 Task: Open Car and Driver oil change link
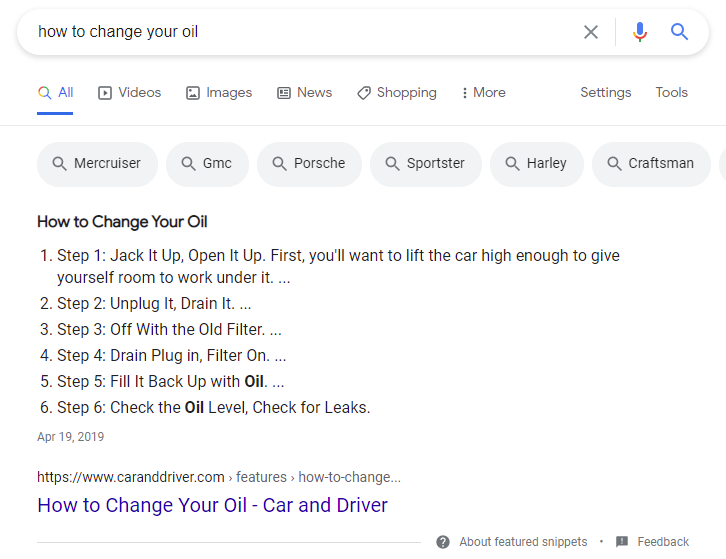[212, 505]
